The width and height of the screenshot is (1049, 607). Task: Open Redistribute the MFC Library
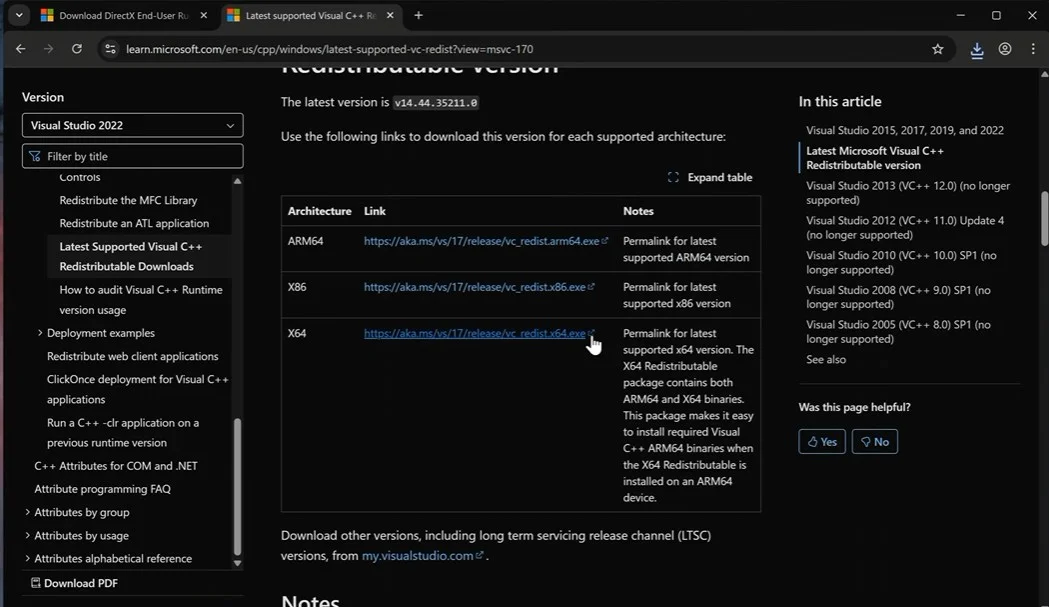coord(128,200)
